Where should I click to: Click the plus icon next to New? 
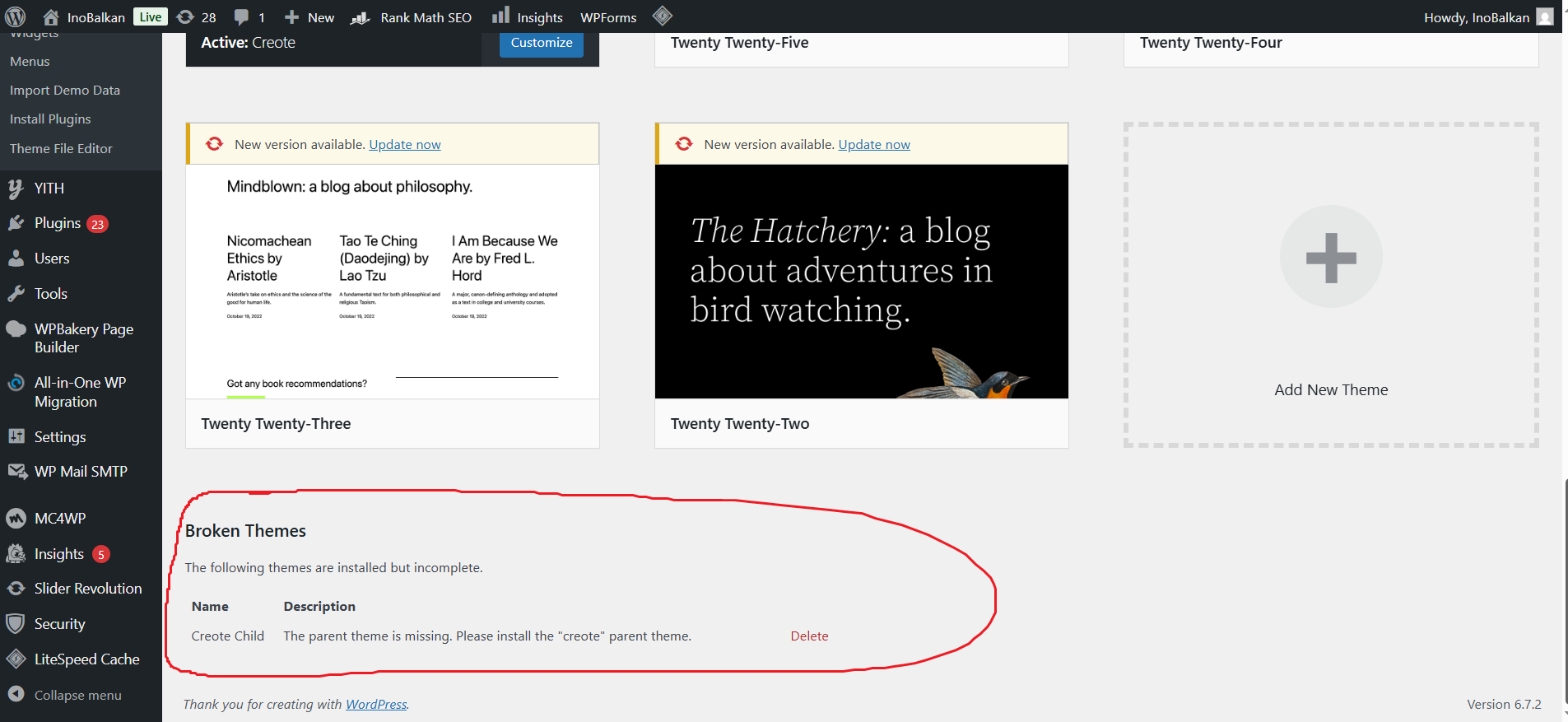tap(291, 17)
